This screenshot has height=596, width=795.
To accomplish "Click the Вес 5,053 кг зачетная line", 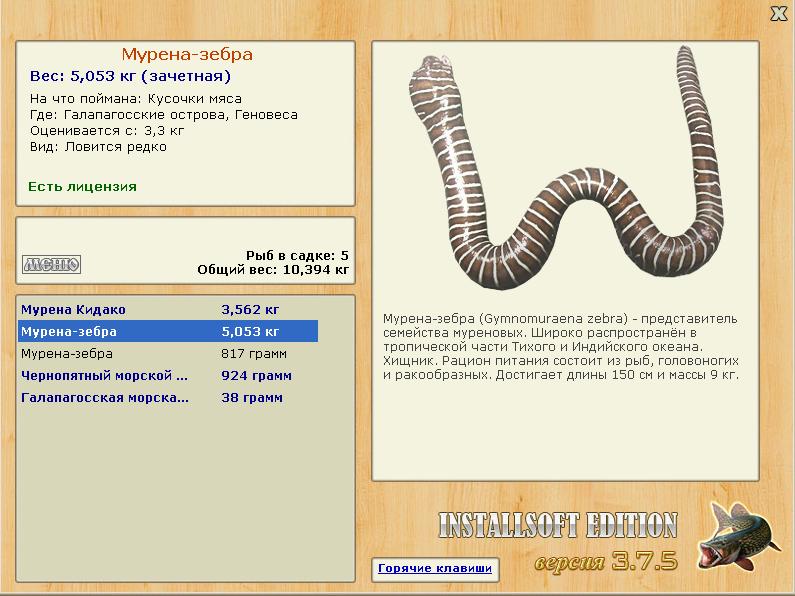I will click(130, 76).
